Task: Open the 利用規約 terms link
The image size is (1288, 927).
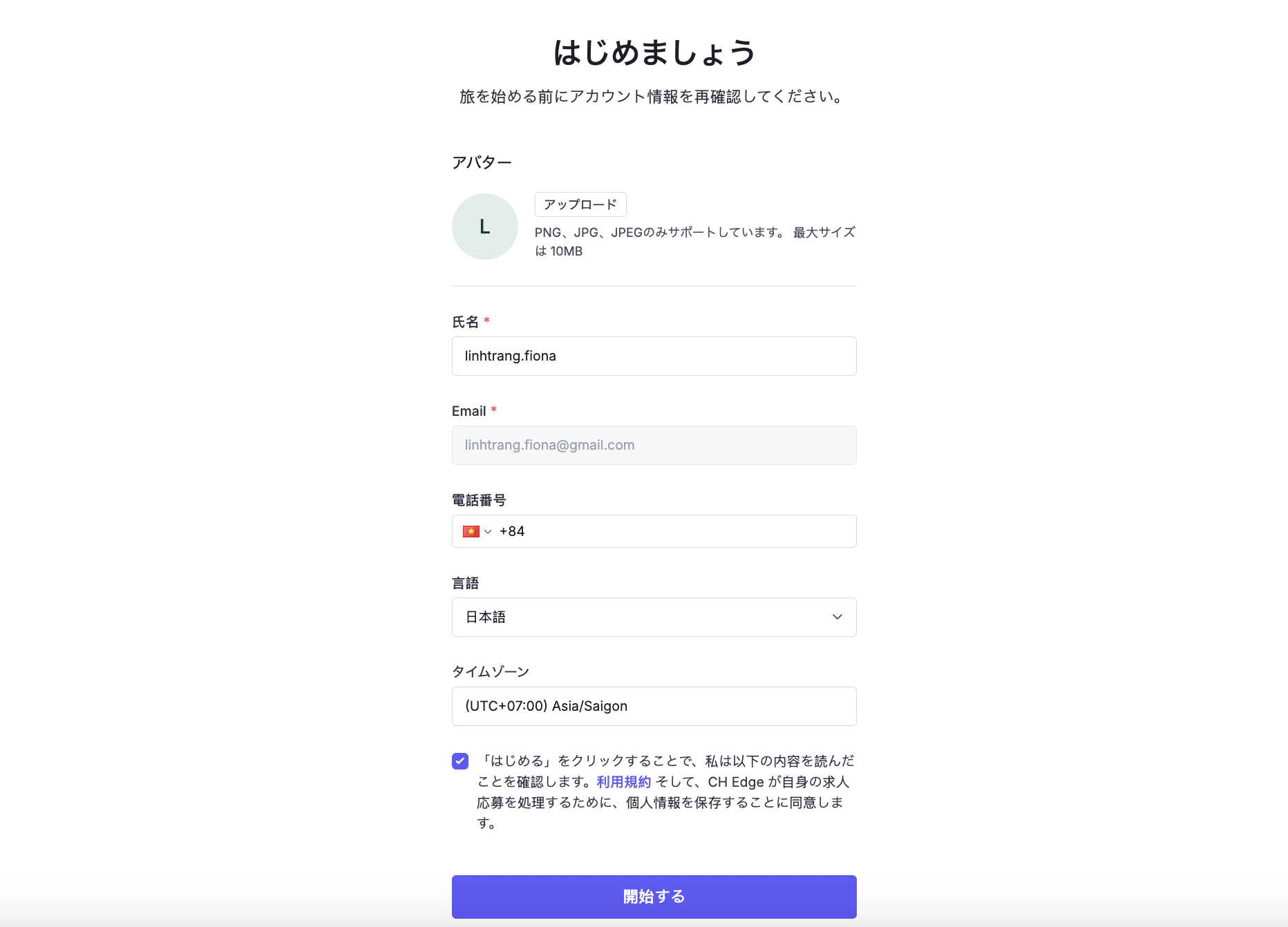Action: click(624, 782)
